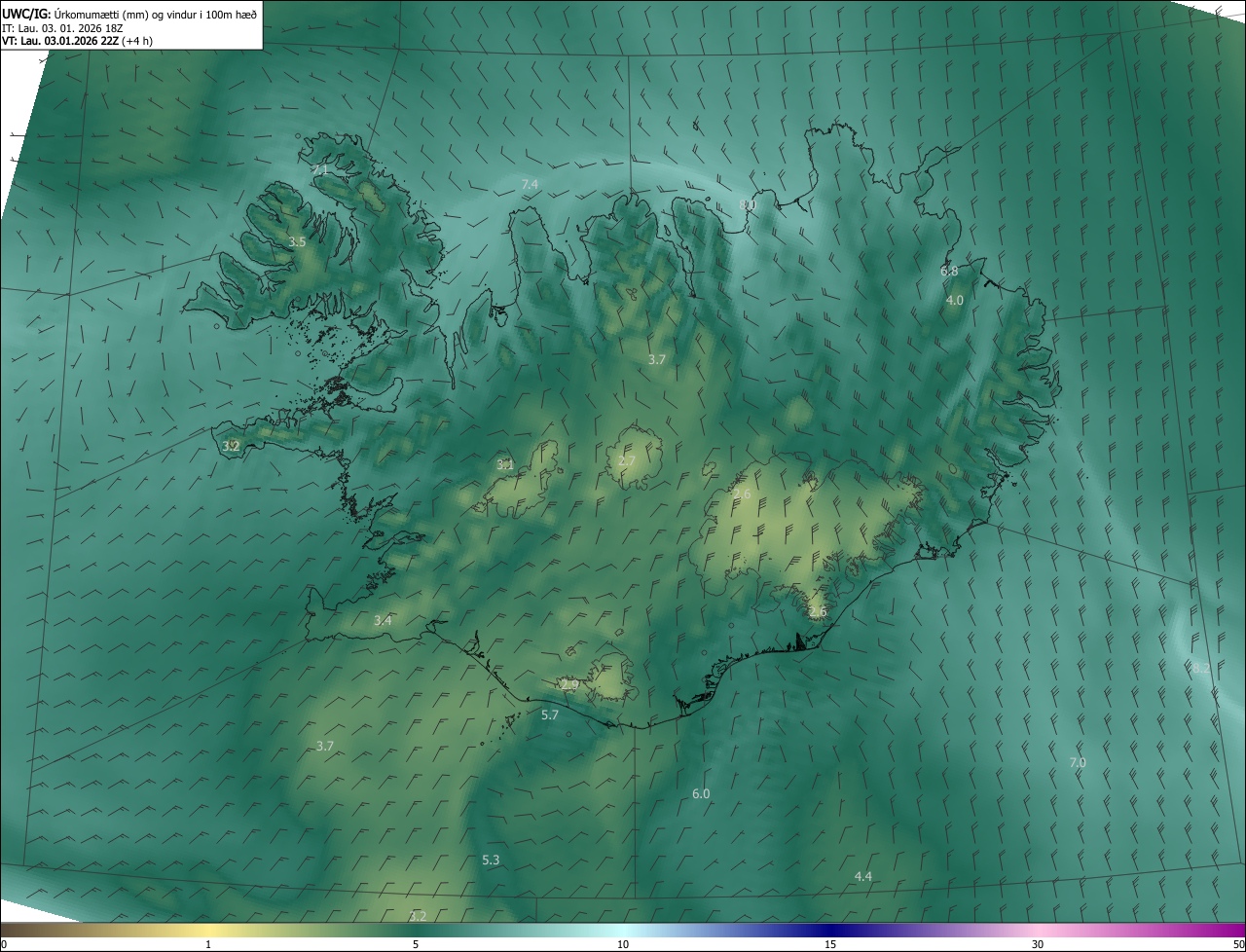Screen dimensions: 1246x952
Task: Select the 7.1 value over the Westfjords
Action: point(320,170)
